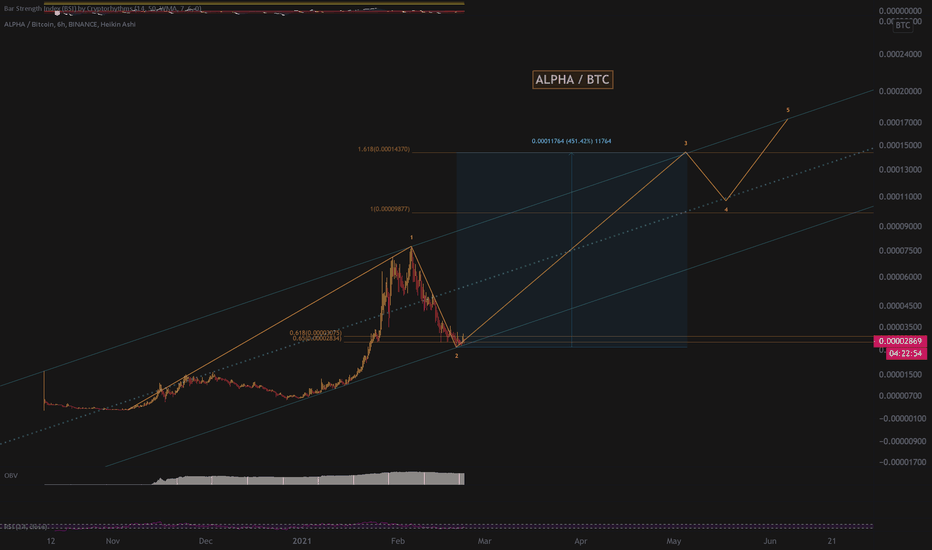Click -0.00000900 on the price axis
932x550 pixels.
pos(900,441)
